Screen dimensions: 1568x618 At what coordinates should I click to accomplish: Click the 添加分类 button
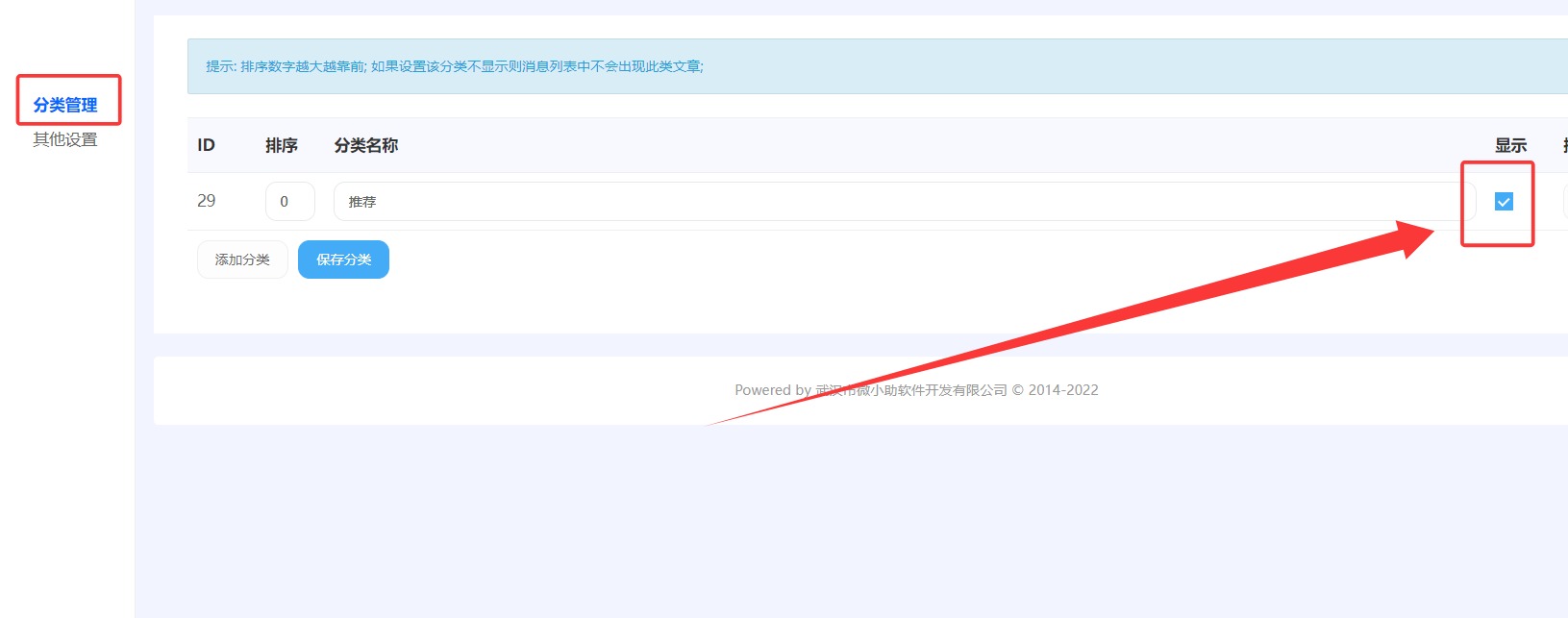pos(242,260)
